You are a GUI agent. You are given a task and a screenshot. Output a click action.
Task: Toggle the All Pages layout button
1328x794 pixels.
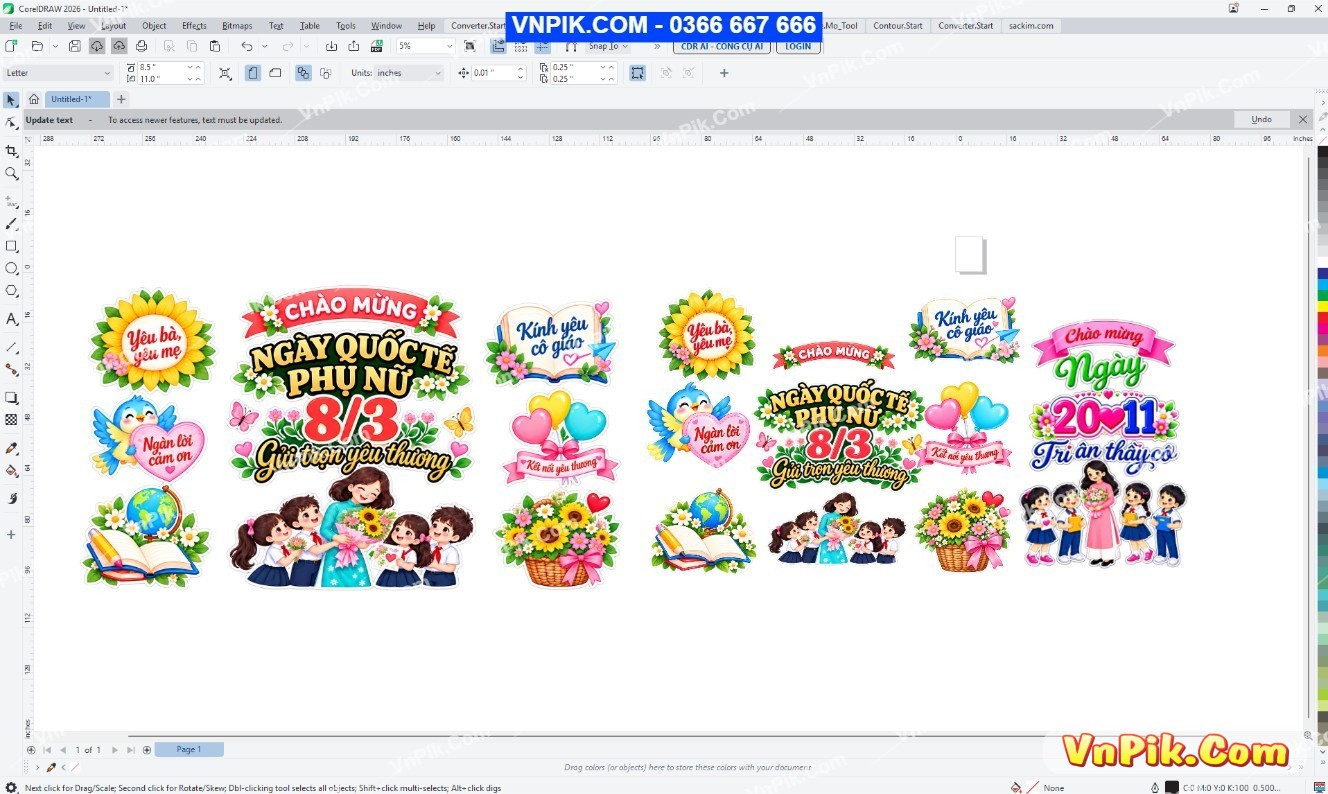coord(303,73)
